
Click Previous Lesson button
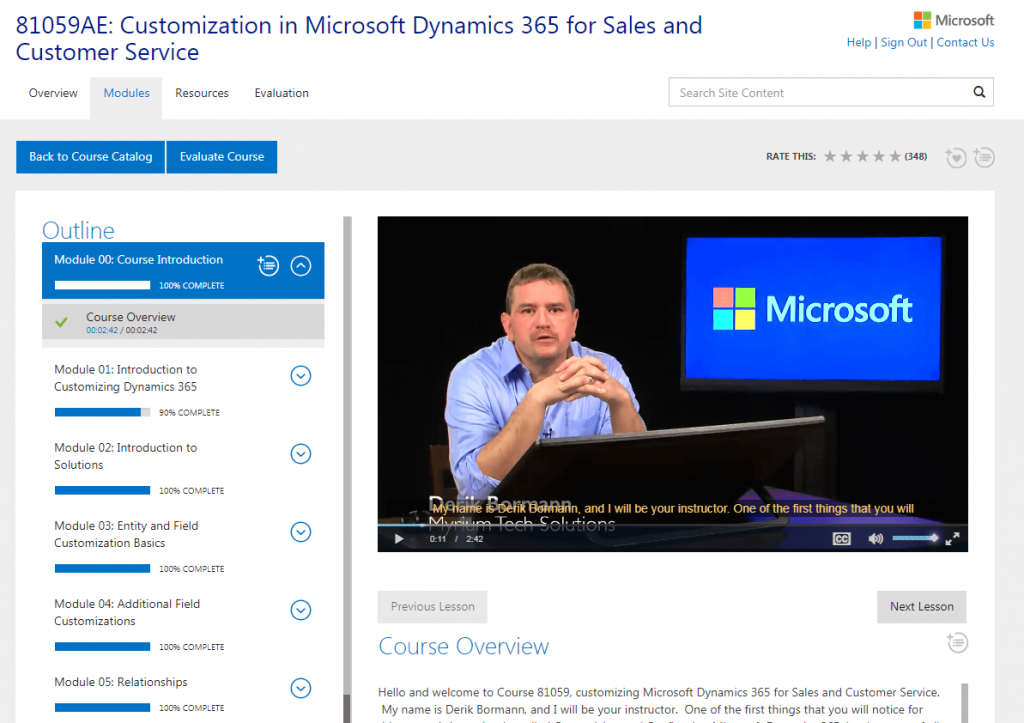point(432,607)
